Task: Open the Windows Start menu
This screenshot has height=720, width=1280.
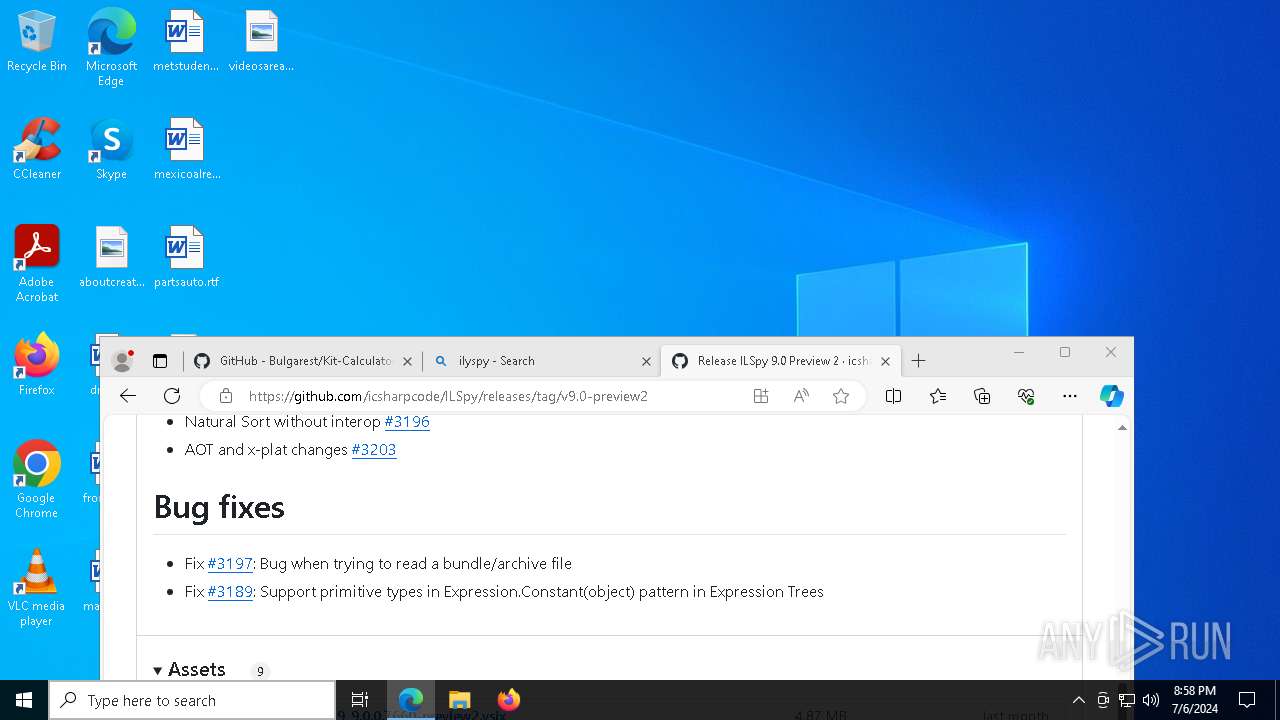Action: click(24, 700)
